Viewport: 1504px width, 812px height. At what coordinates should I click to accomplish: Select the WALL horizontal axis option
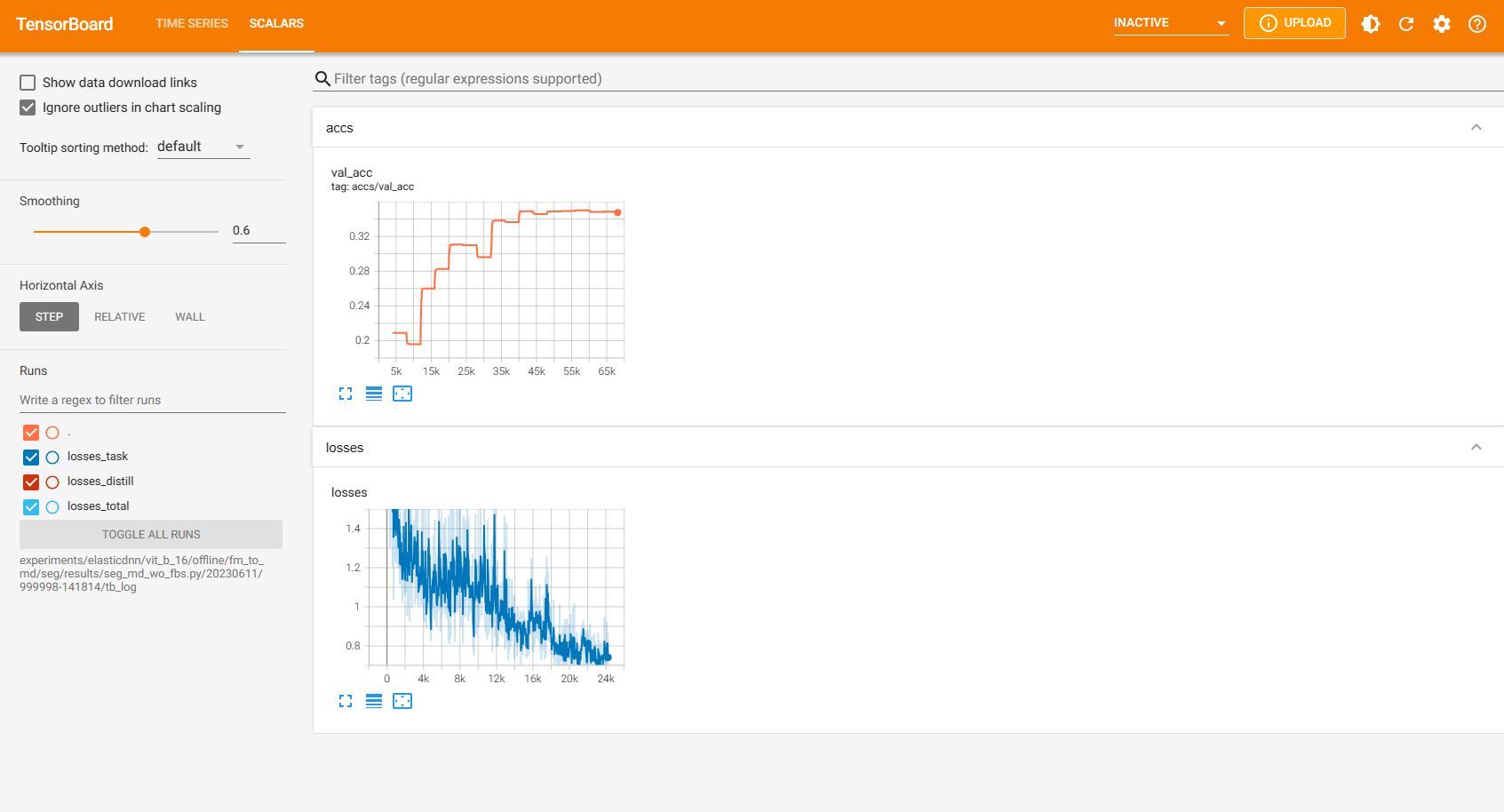point(189,317)
